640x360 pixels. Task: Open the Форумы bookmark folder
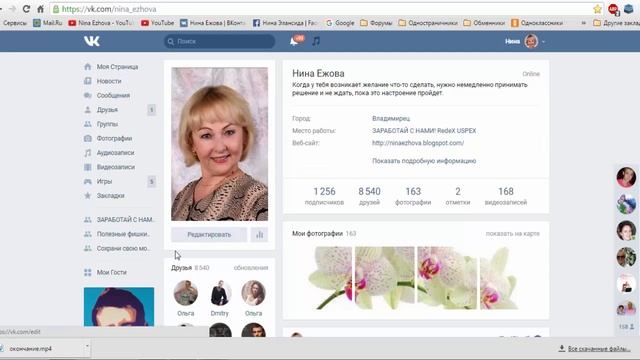[x=376, y=23]
